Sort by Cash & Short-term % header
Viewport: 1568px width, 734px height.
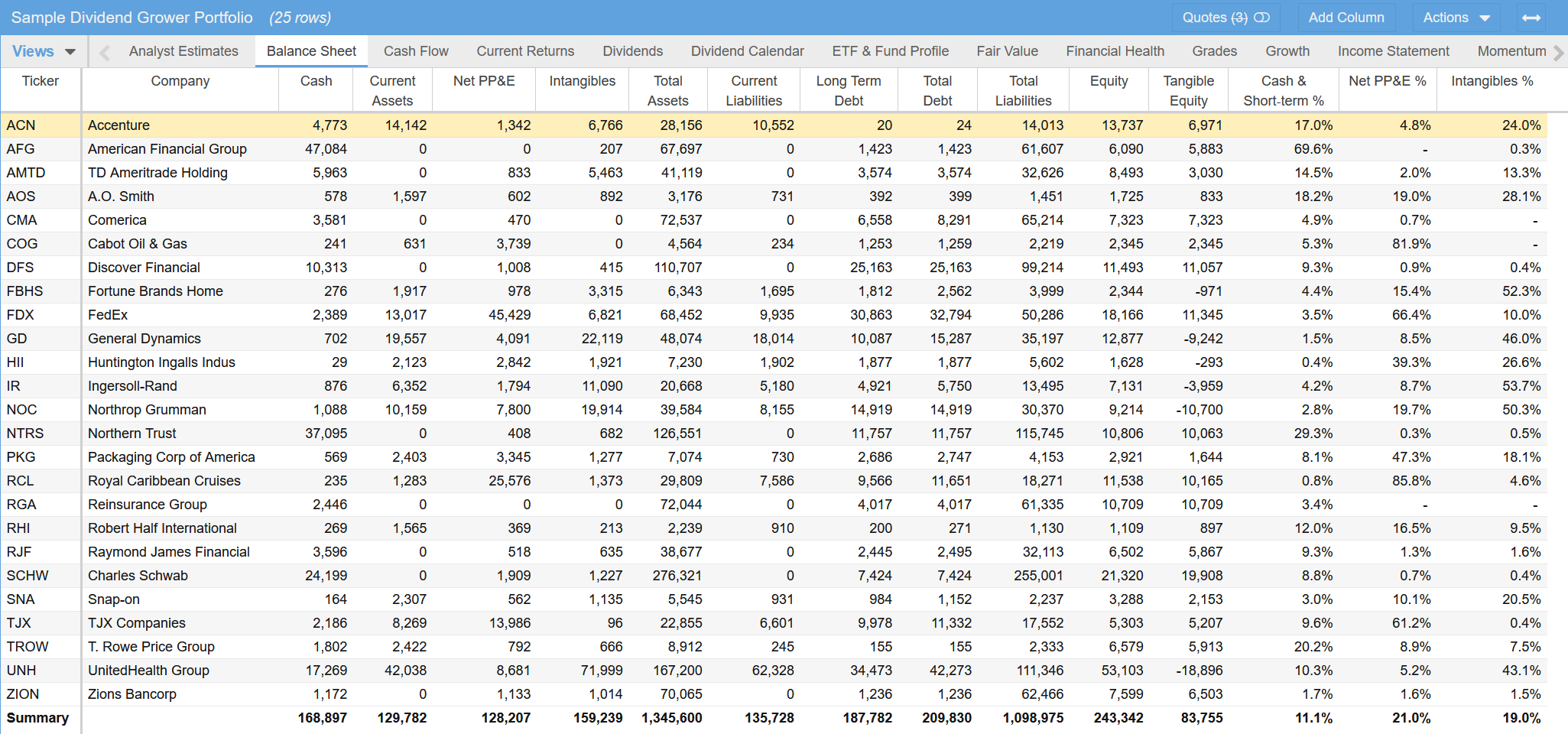pos(1284,90)
